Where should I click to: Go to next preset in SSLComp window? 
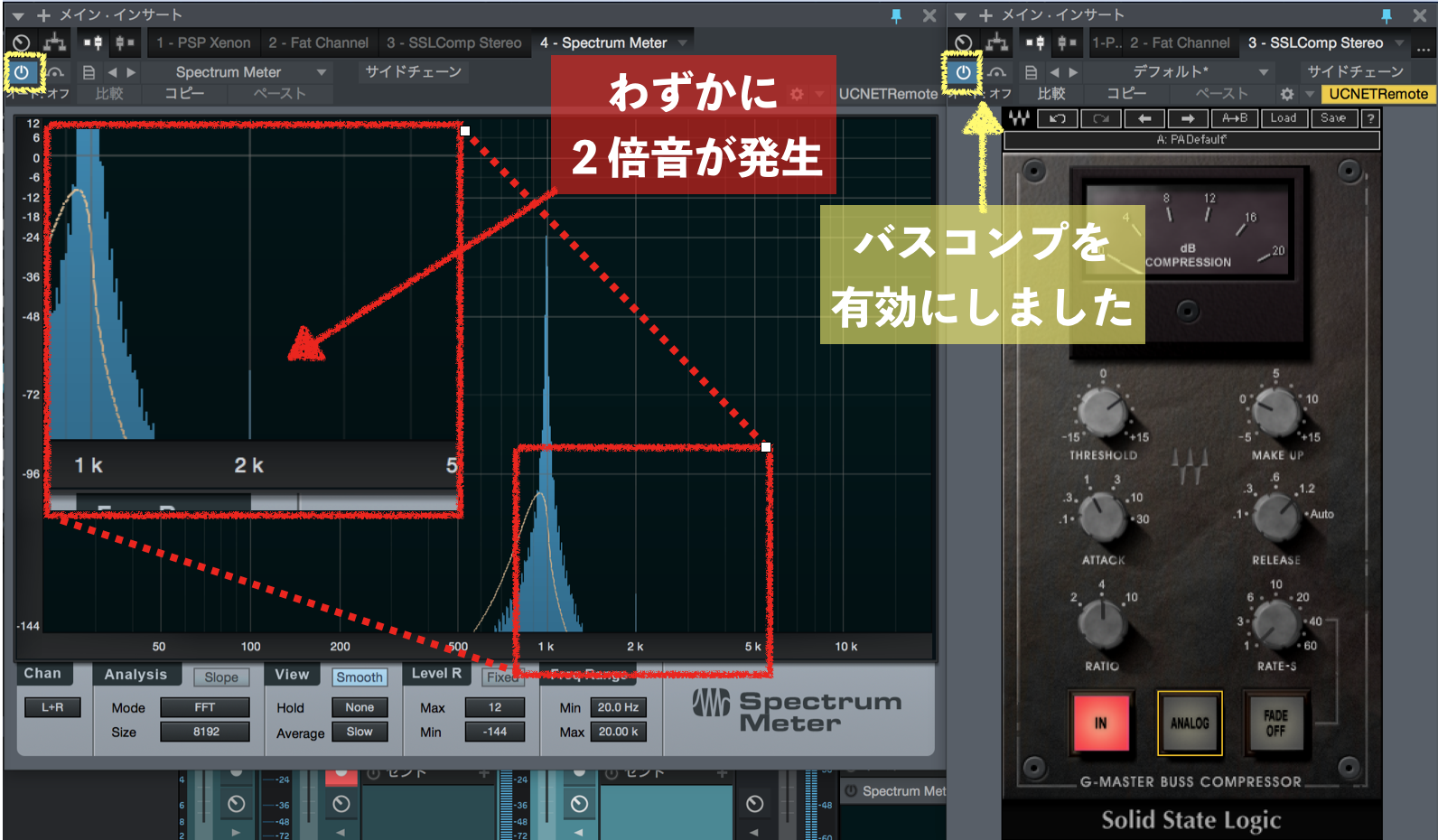click(x=1073, y=72)
